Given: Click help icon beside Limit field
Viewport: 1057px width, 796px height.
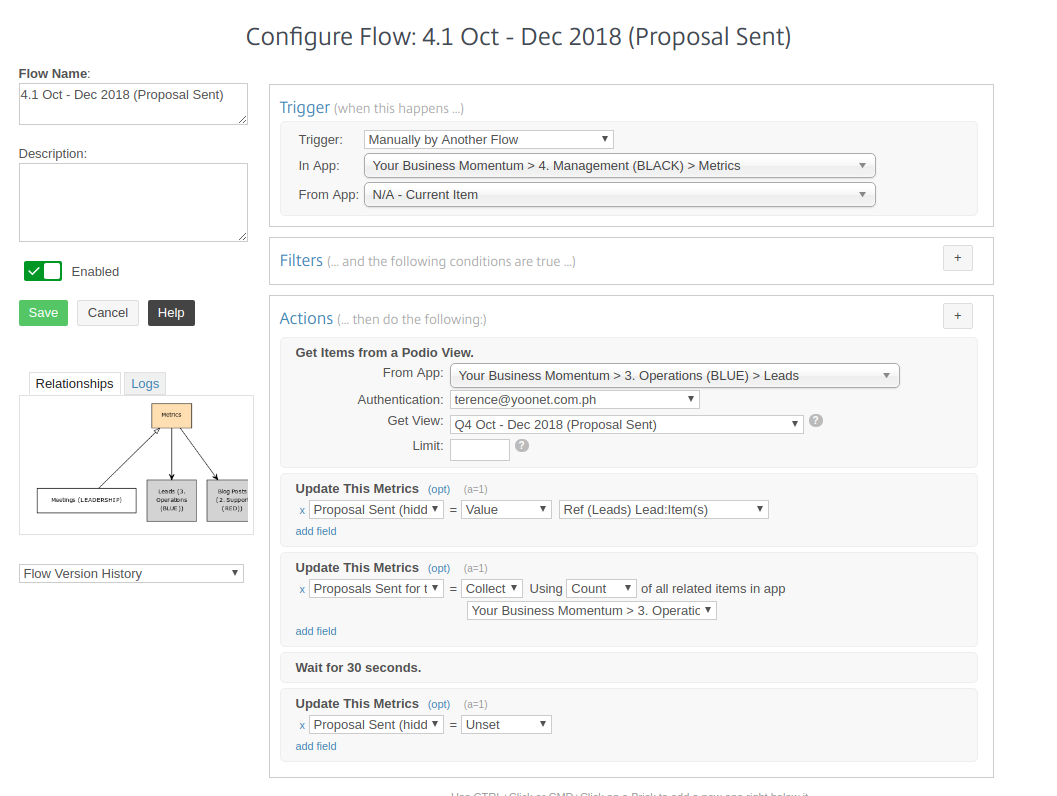Looking at the screenshot, I should [522, 446].
